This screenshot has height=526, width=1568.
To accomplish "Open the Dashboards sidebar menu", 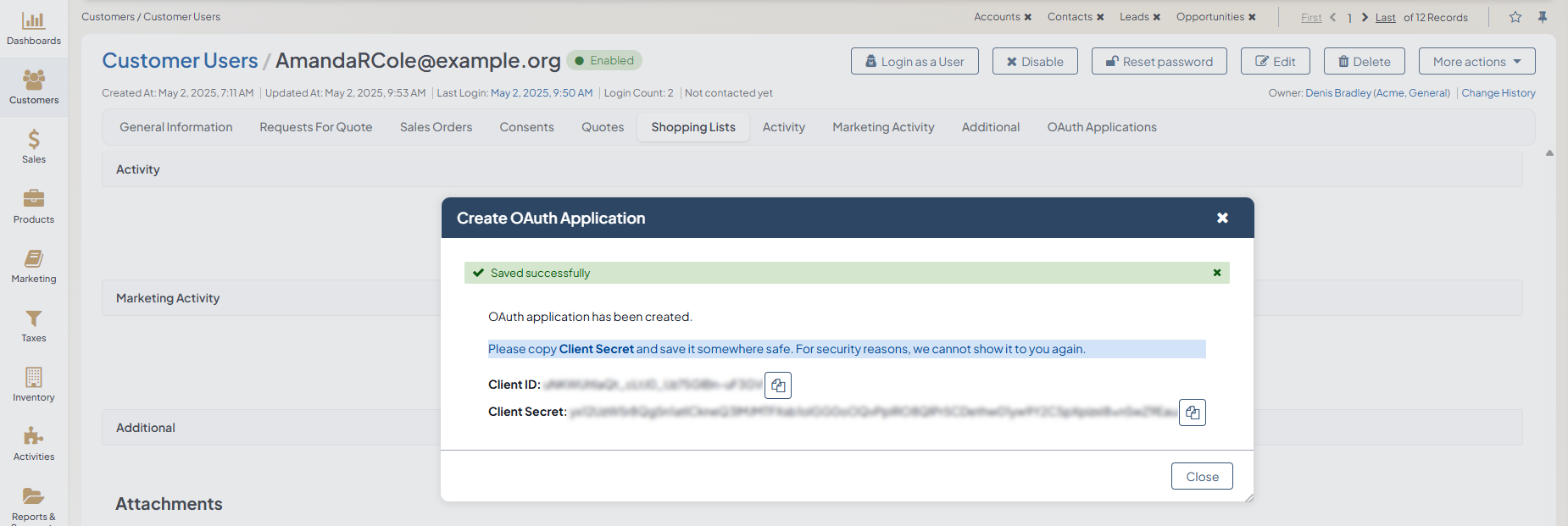I will (x=34, y=28).
